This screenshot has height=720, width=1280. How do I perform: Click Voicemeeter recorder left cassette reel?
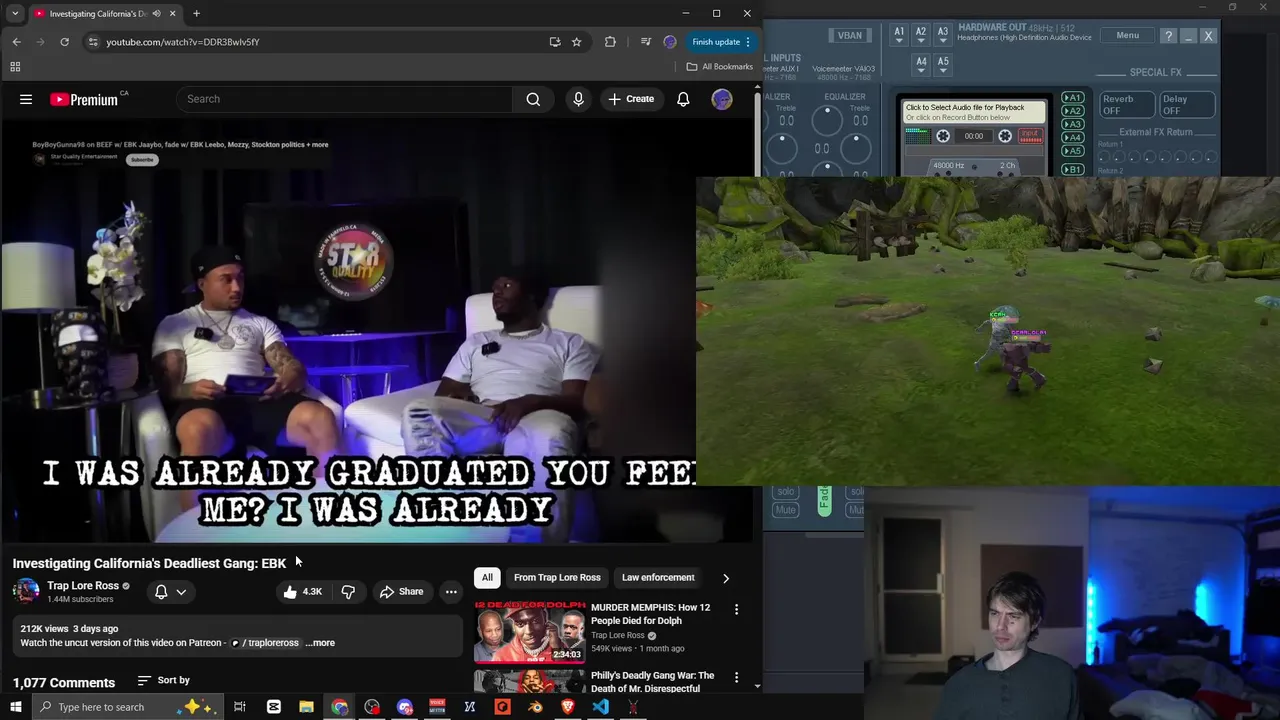pos(943,136)
